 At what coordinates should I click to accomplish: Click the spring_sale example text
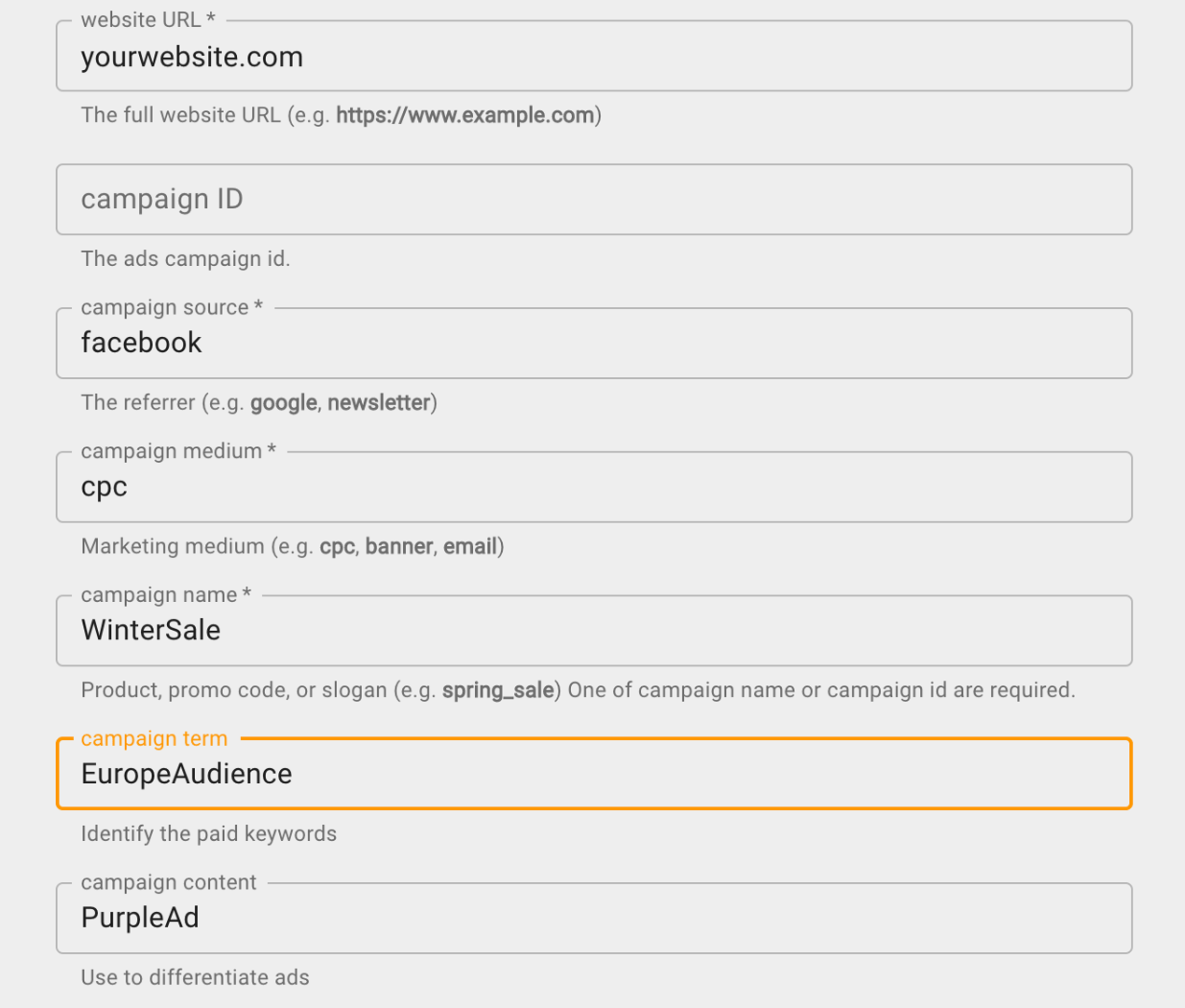(x=497, y=690)
